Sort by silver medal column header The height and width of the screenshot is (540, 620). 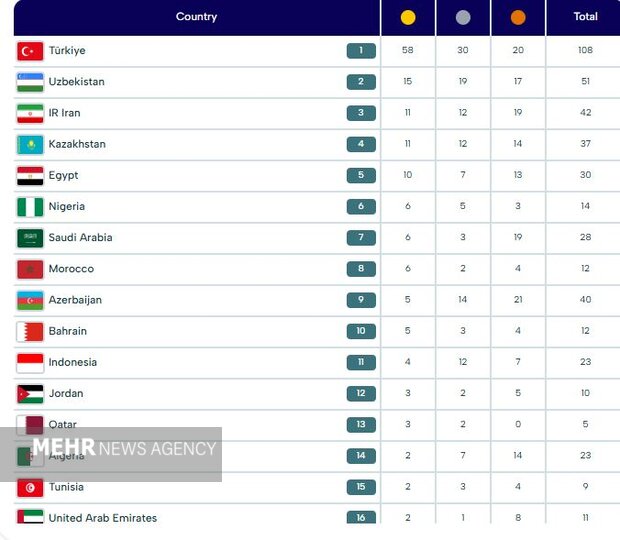point(463,17)
